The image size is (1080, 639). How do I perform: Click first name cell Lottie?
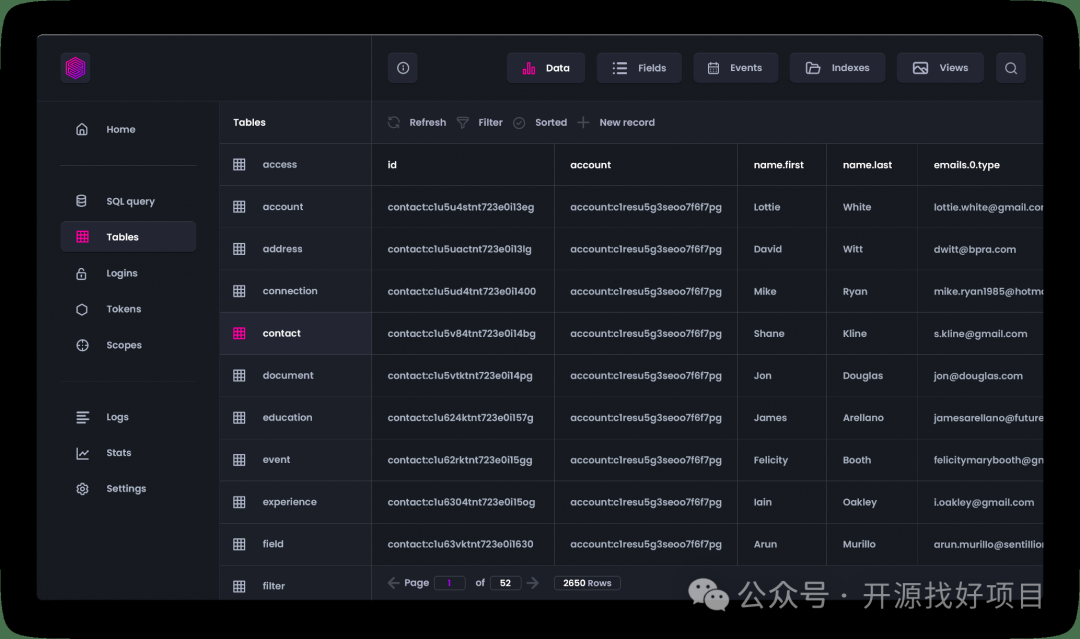767,207
